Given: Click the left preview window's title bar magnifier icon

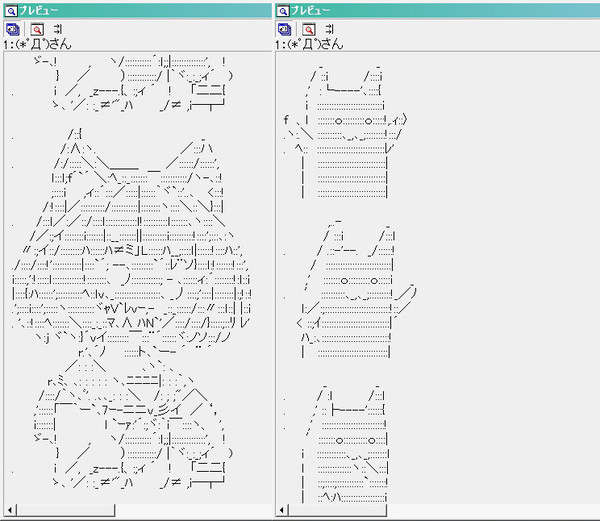Looking at the screenshot, I should point(11,11).
